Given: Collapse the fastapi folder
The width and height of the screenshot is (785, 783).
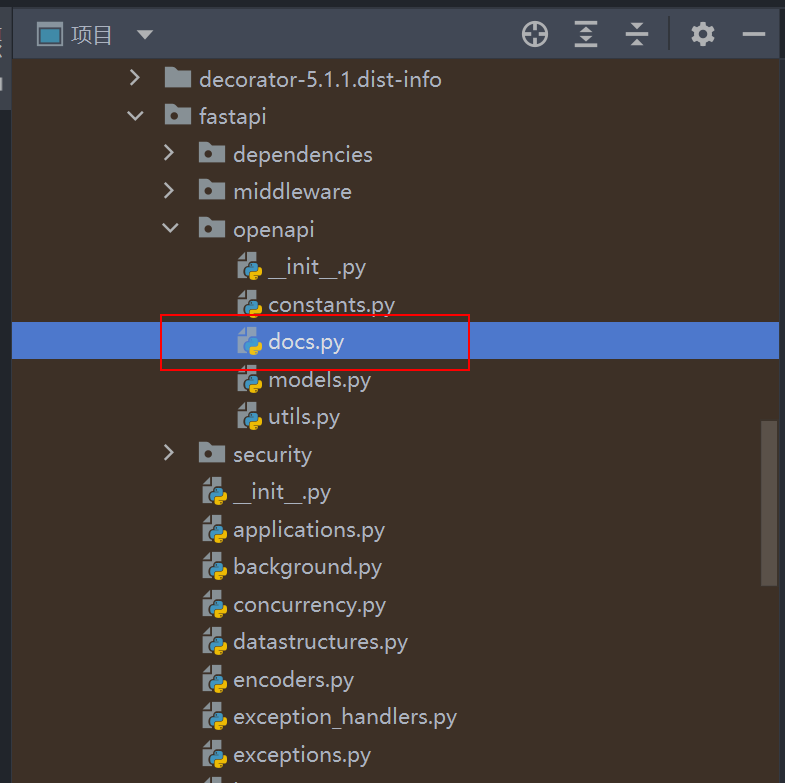Looking at the screenshot, I should (135, 116).
